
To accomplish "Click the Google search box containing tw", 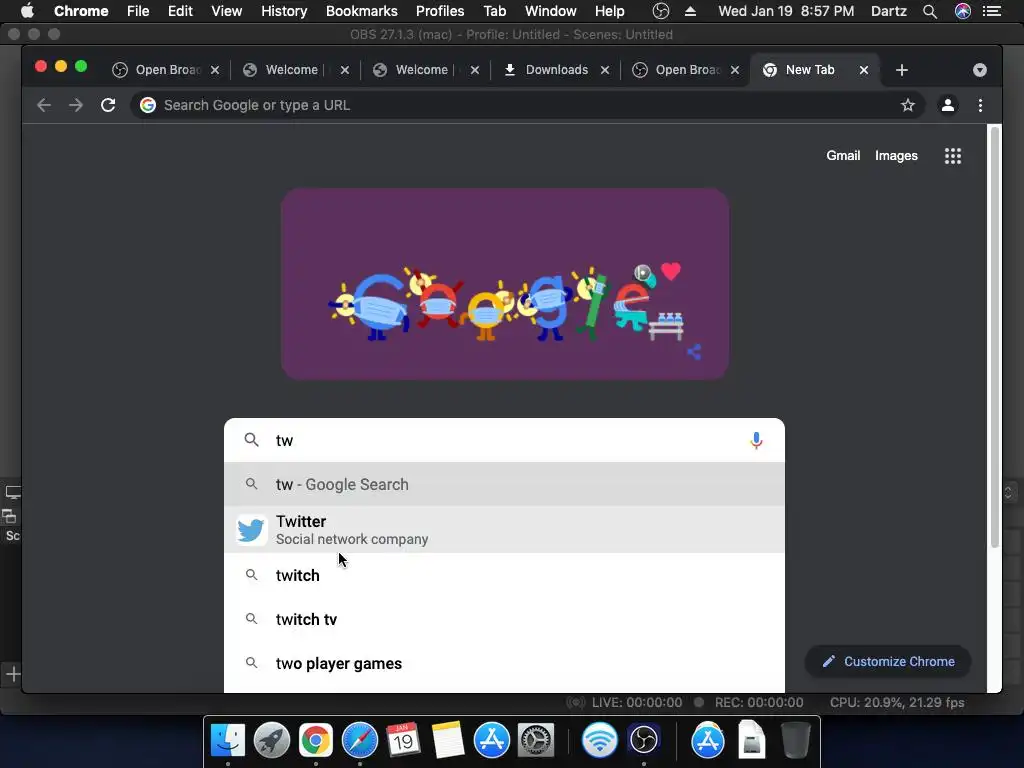I will (504, 441).
